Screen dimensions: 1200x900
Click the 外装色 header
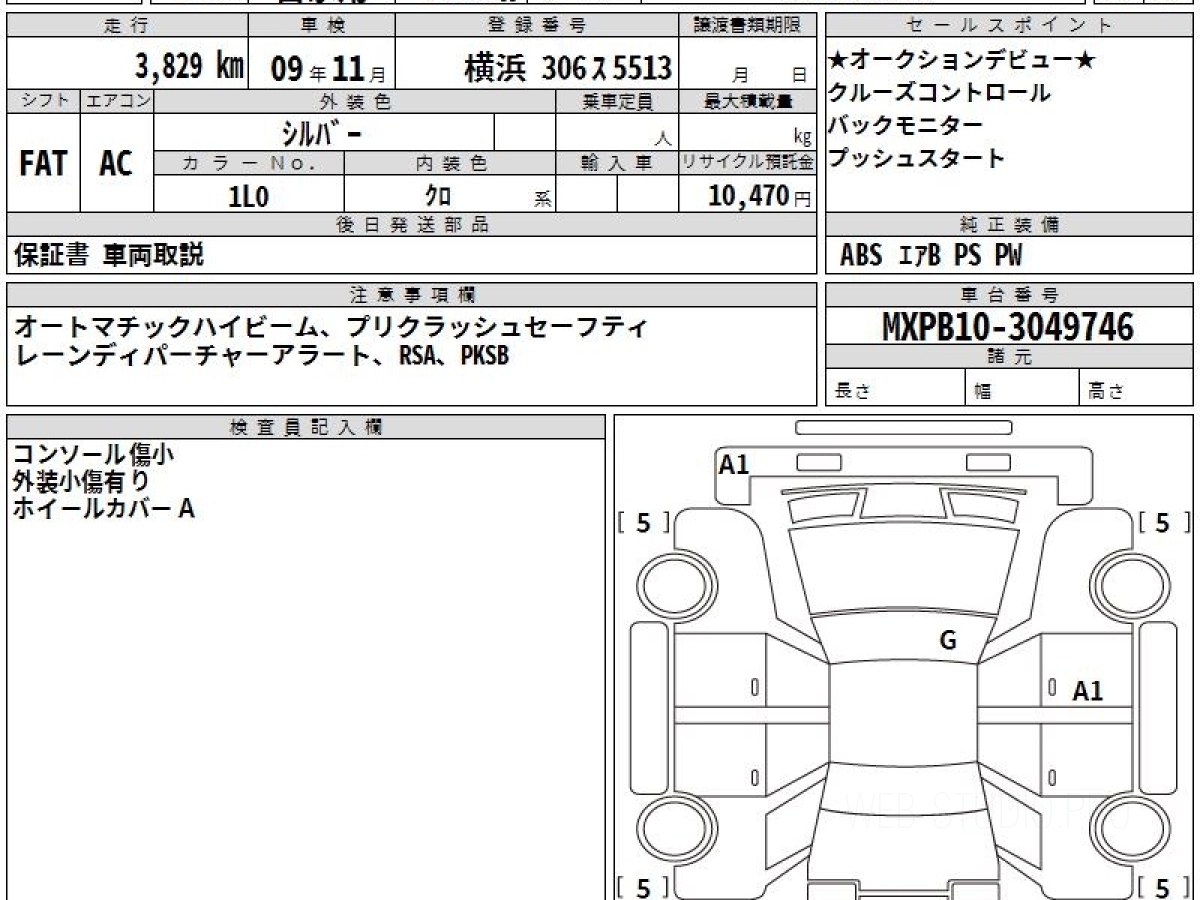[355, 101]
